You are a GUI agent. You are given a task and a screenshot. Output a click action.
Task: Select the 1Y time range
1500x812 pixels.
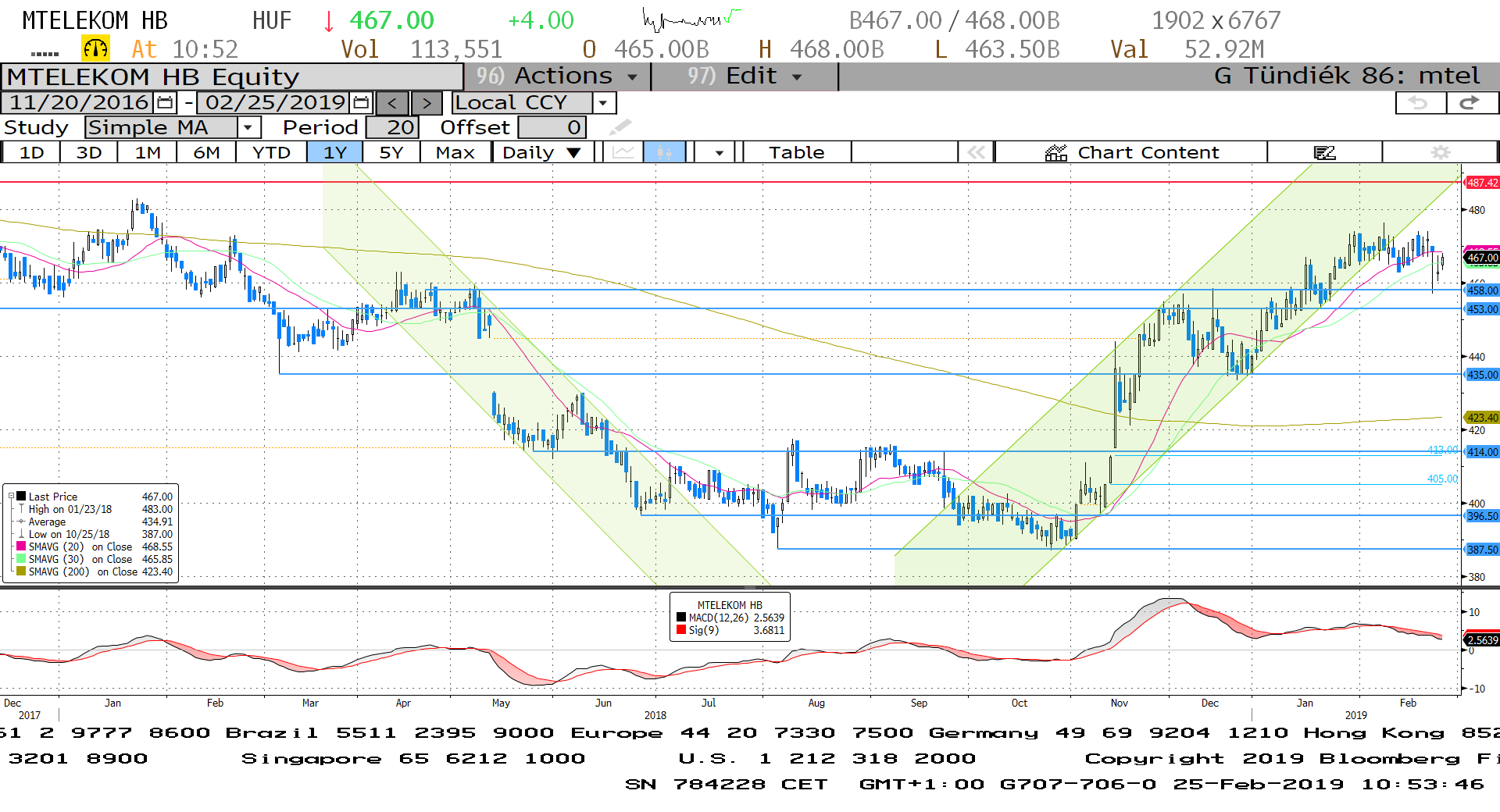pyautogui.click(x=334, y=152)
